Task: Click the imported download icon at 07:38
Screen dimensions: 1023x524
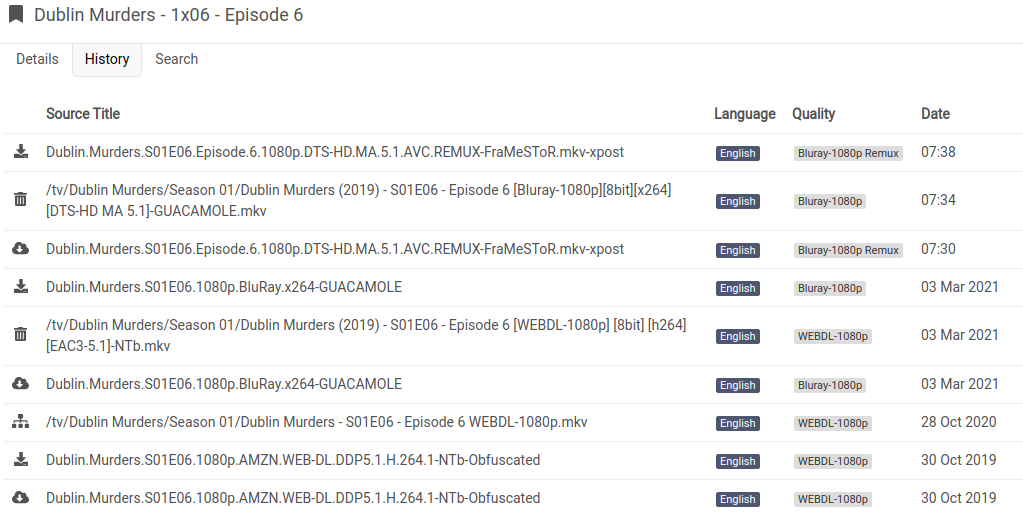Action: coord(20,152)
